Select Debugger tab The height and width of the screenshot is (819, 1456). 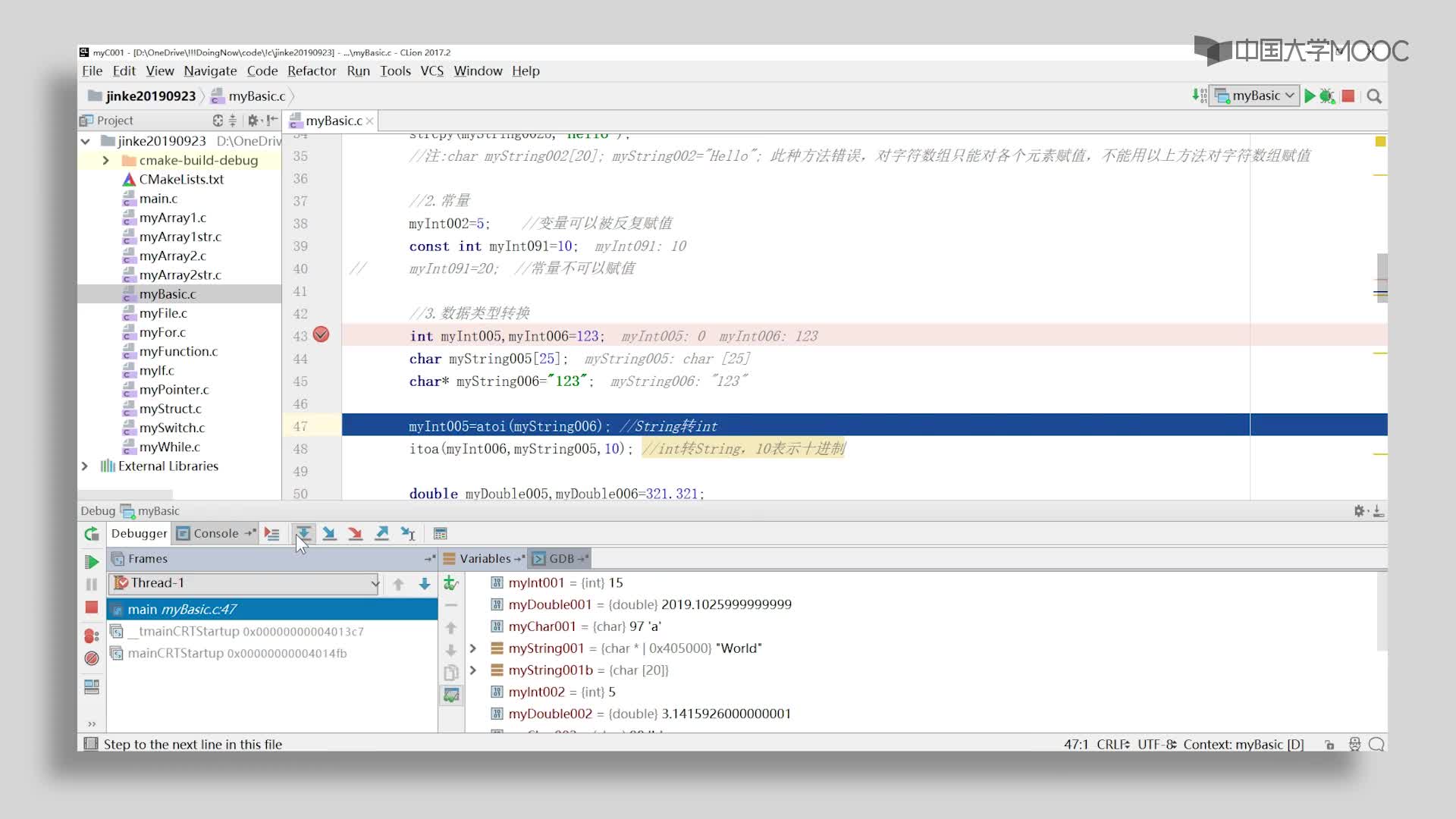click(139, 533)
